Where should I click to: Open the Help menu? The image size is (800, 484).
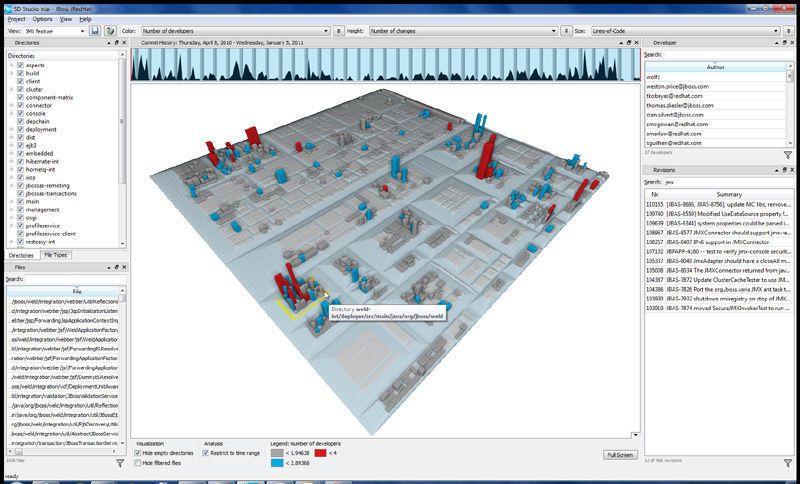coord(85,19)
